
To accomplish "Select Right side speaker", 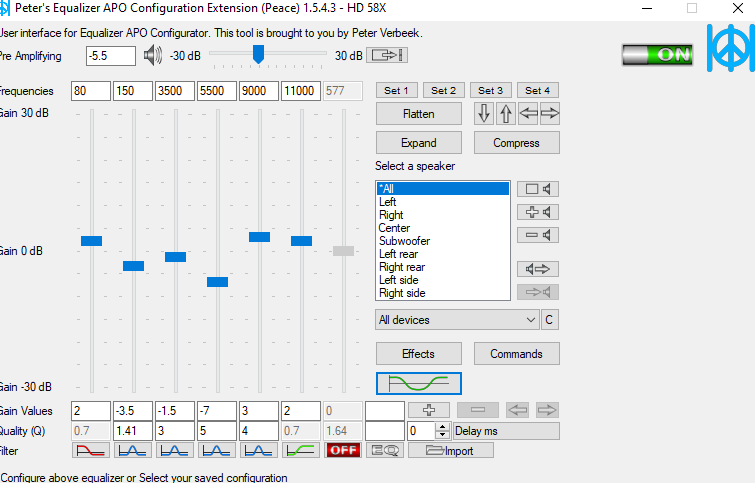I will [x=443, y=293].
